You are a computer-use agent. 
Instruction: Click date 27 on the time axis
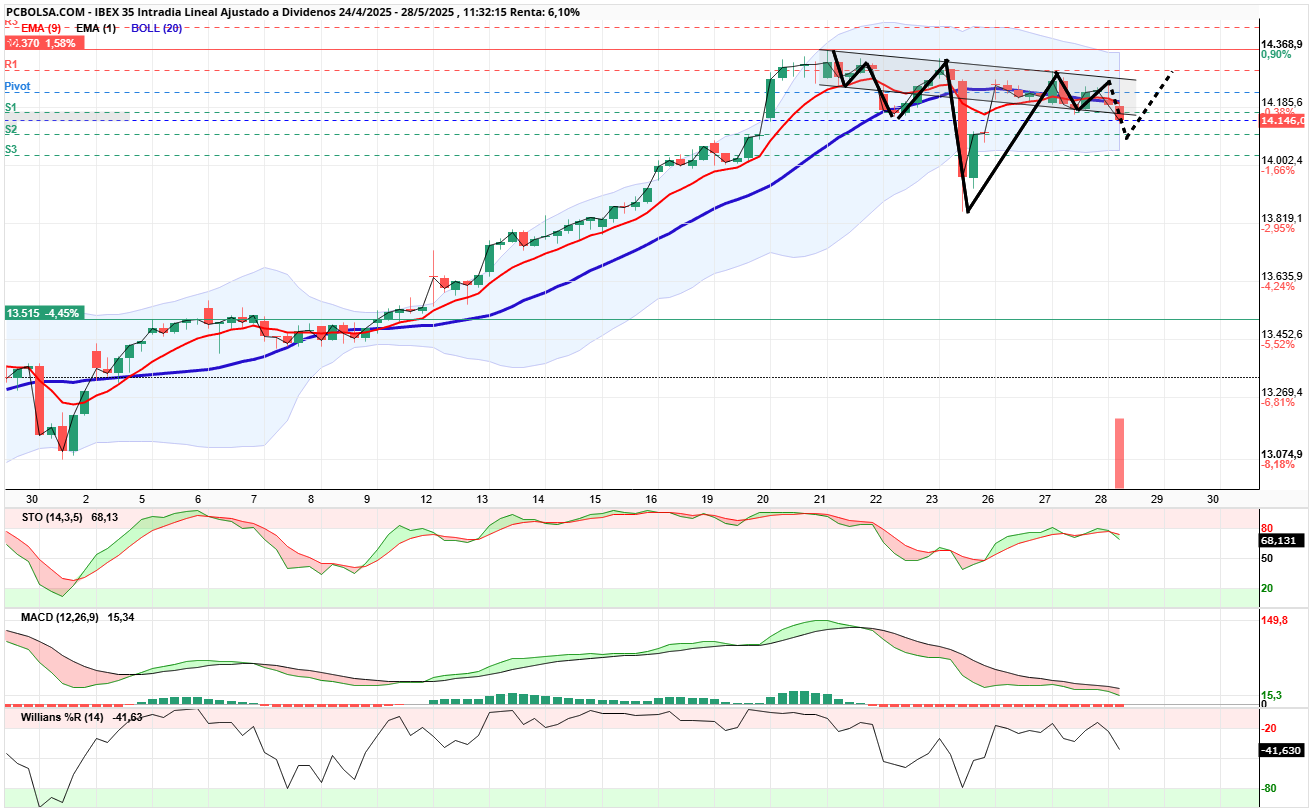click(x=1045, y=499)
